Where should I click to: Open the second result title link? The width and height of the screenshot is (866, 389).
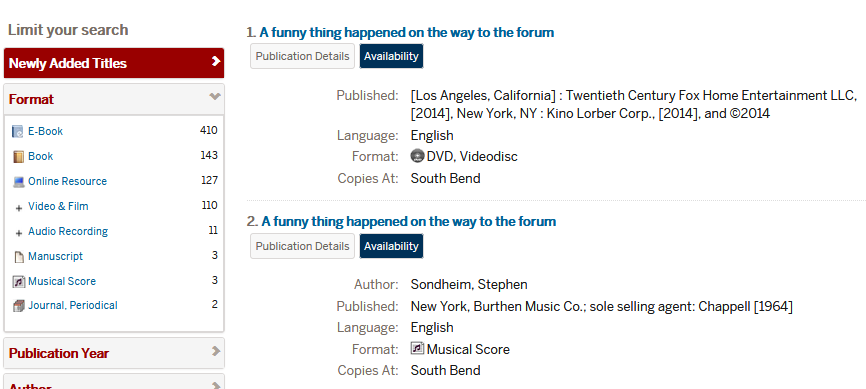409,222
